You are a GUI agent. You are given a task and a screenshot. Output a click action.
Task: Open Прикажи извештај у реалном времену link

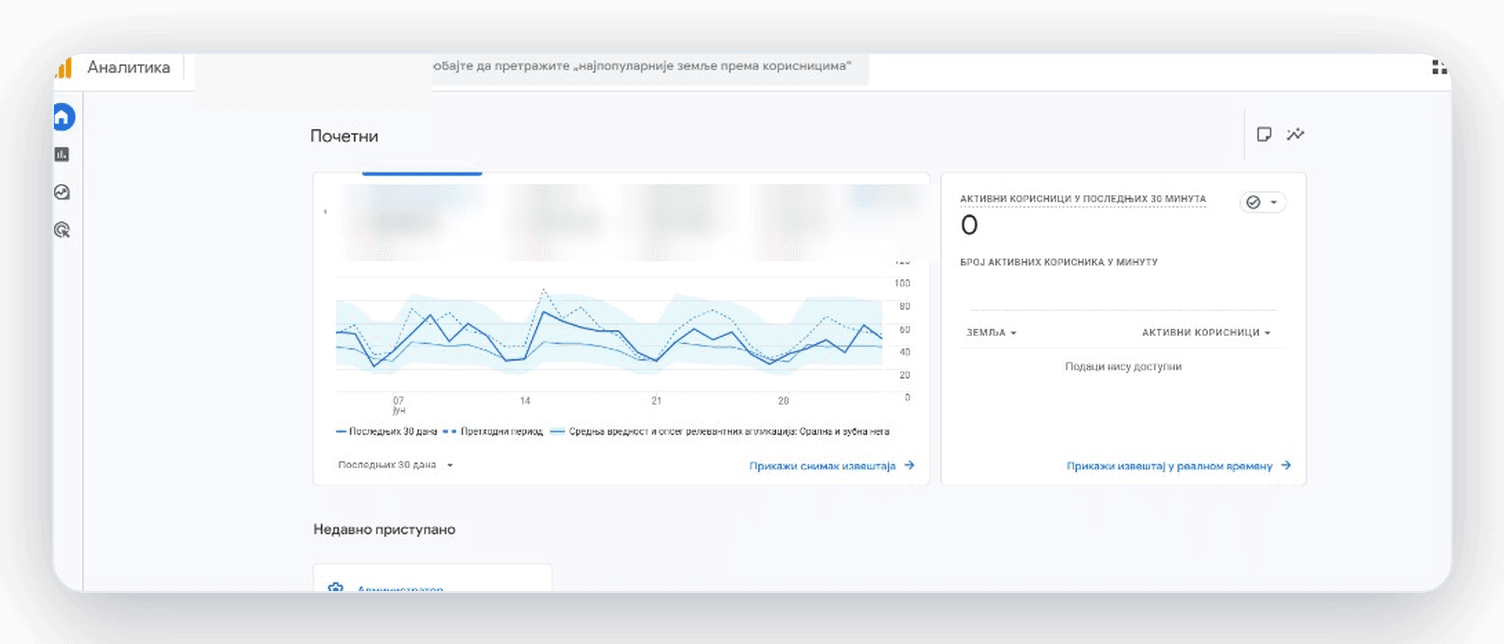tap(1179, 466)
